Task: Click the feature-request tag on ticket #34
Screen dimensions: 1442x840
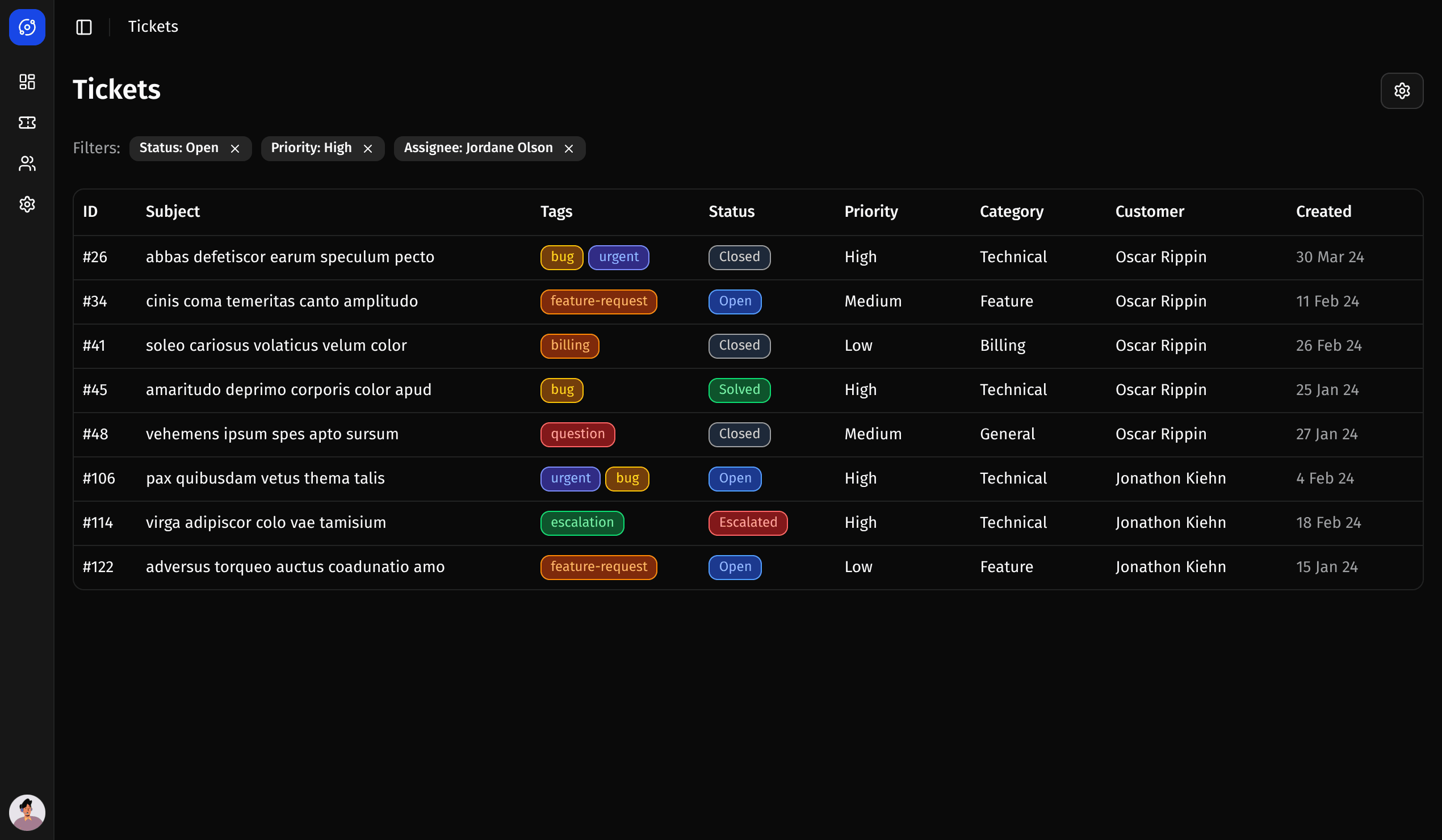Action: click(x=598, y=301)
